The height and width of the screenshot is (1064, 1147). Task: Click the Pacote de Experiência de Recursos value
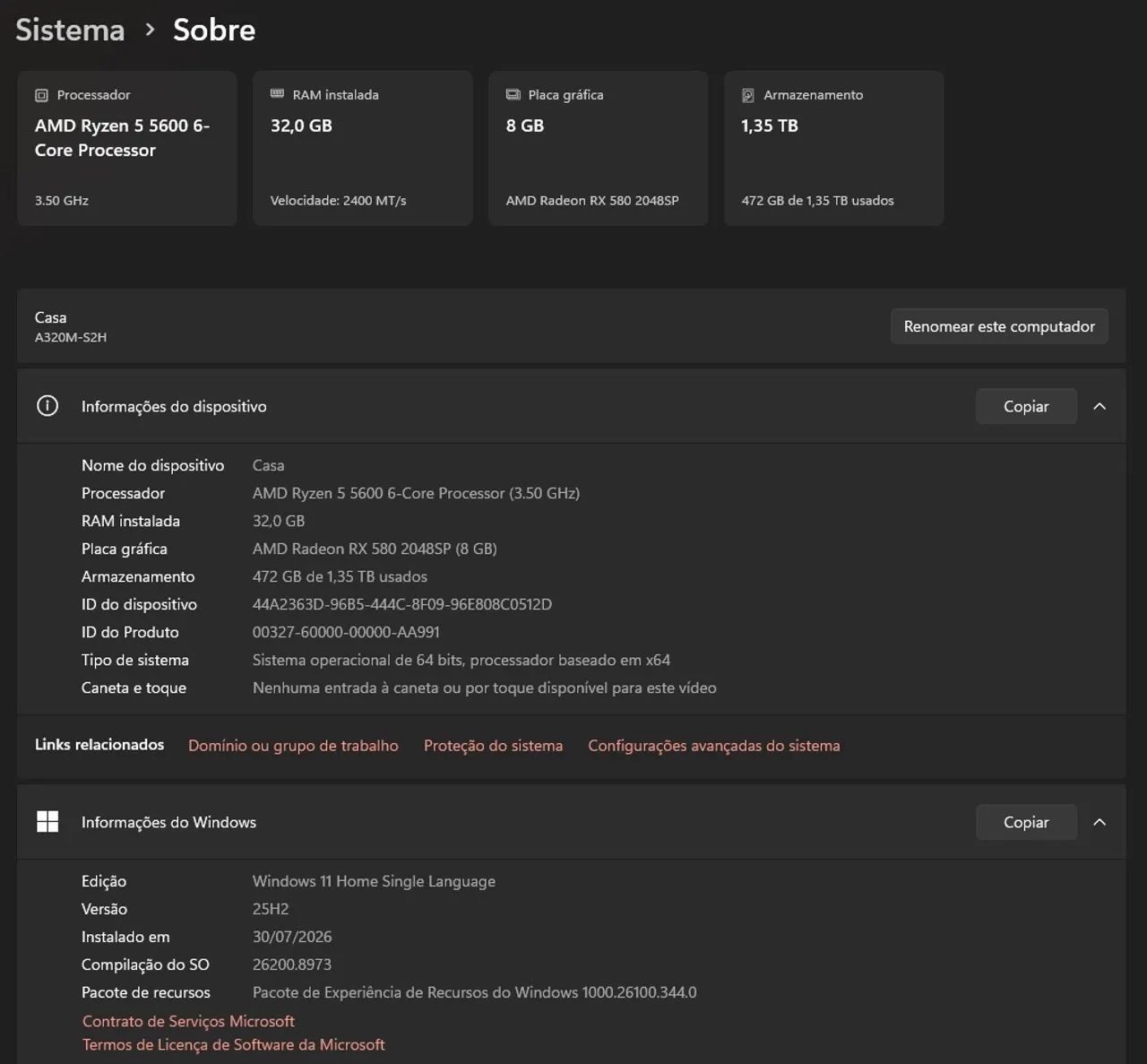tap(475, 992)
